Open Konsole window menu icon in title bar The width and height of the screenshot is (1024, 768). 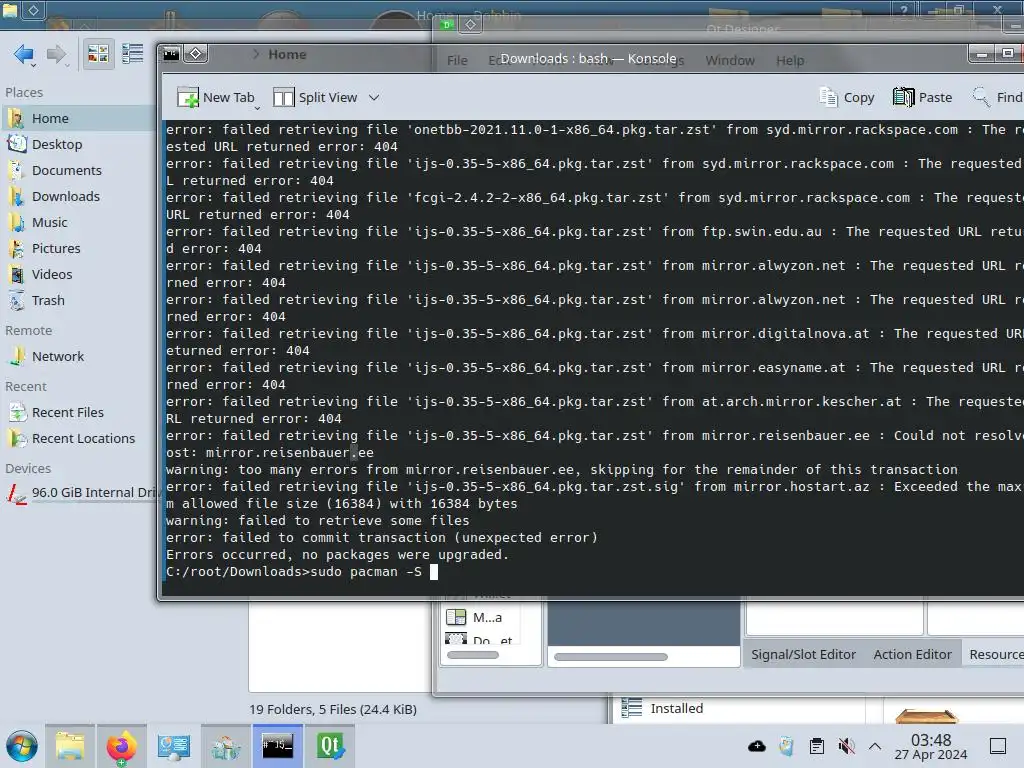click(171, 54)
